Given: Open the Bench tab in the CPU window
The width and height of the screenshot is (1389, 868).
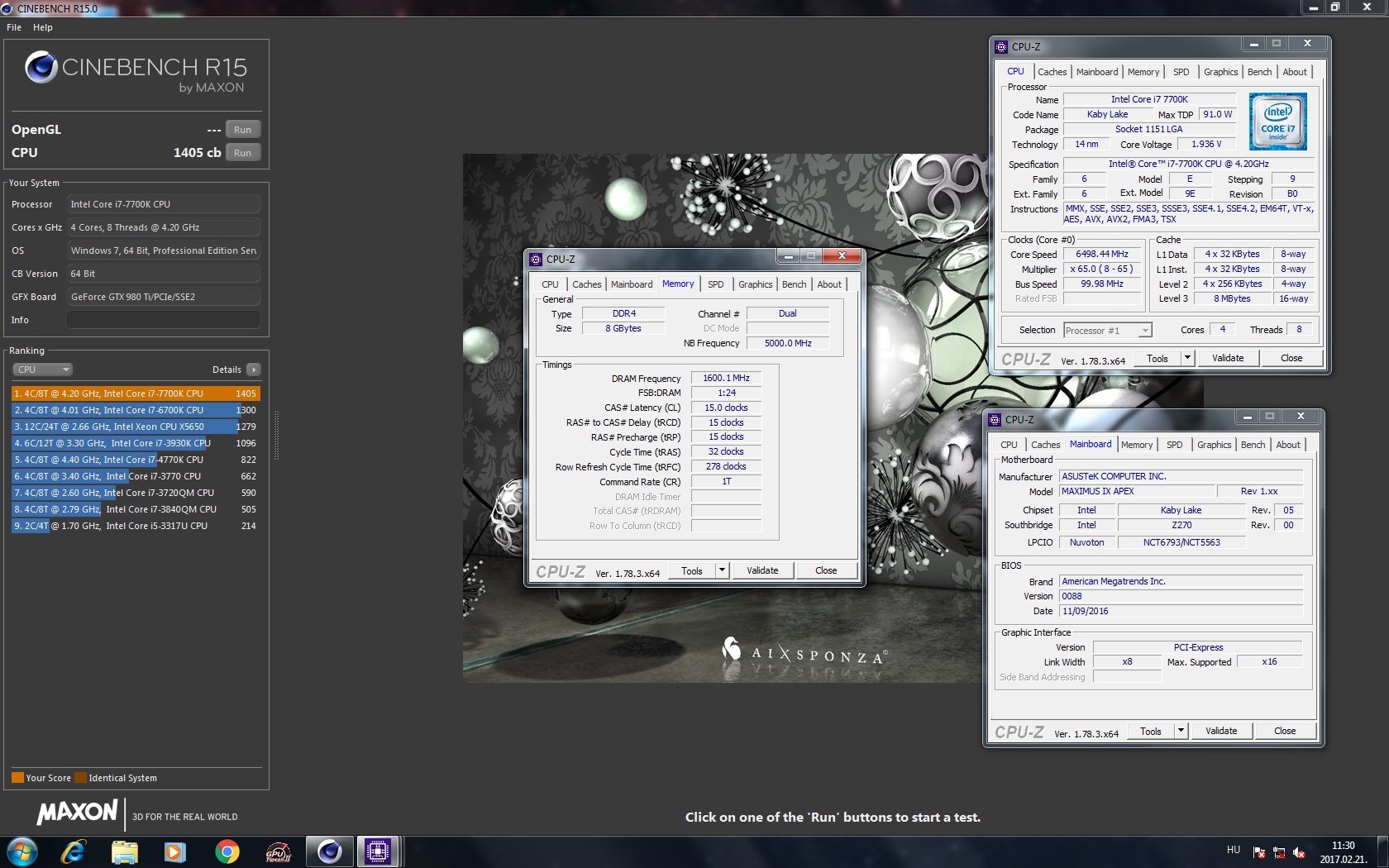Looking at the screenshot, I should point(1259,72).
